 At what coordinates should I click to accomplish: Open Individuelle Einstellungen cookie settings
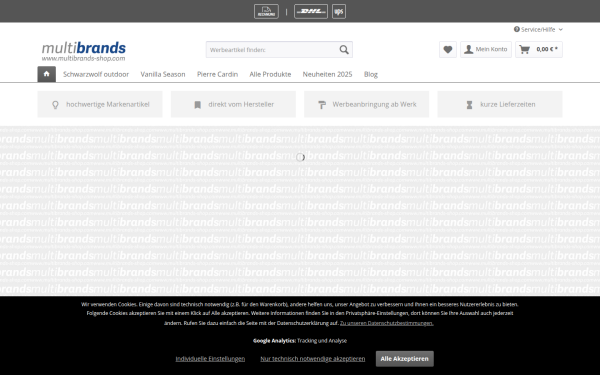(x=210, y=359)
